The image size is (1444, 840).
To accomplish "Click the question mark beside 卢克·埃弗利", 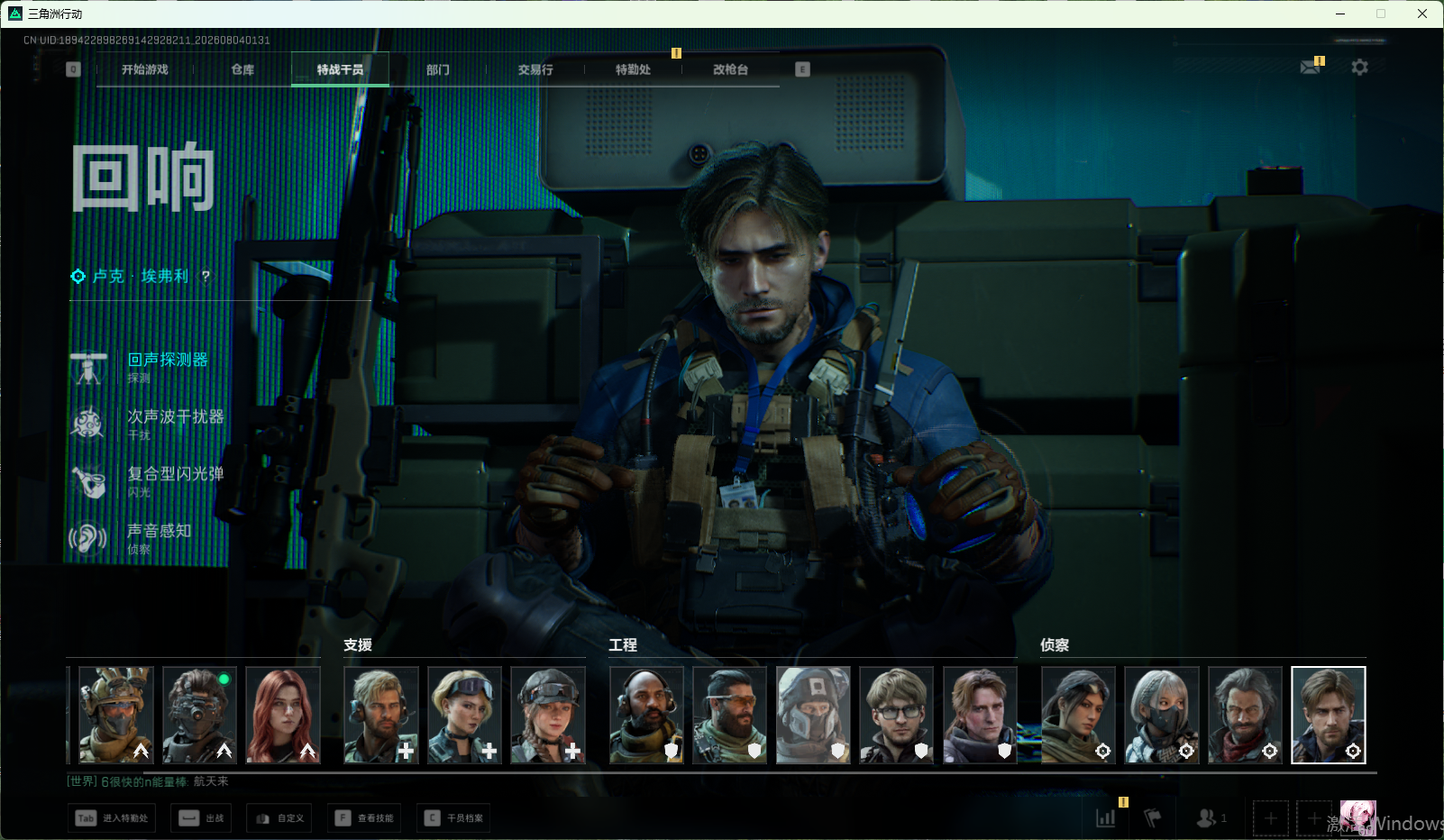I will [x=206, y=277].
